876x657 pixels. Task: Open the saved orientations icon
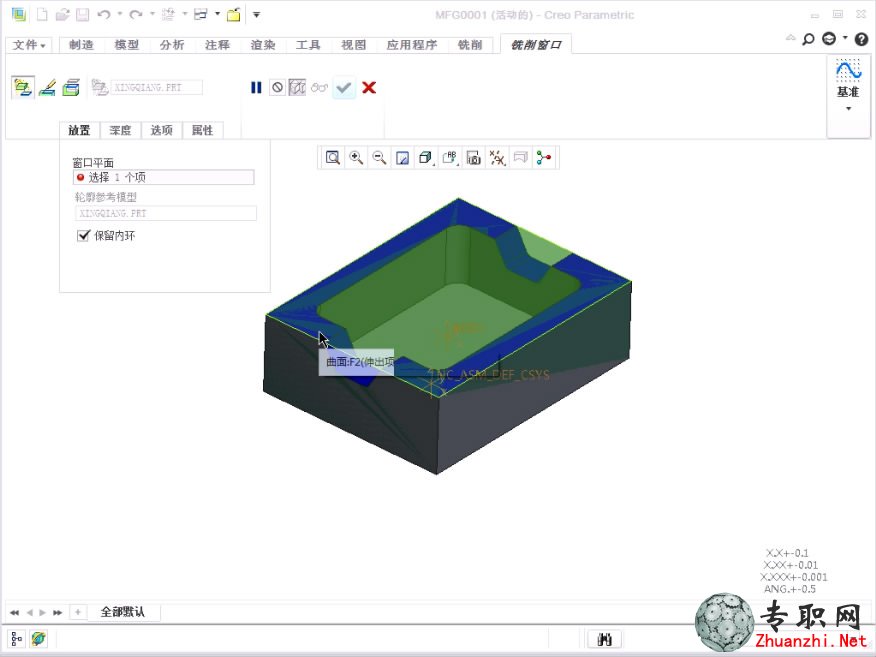pyautogui.click(x=450, y=158)
